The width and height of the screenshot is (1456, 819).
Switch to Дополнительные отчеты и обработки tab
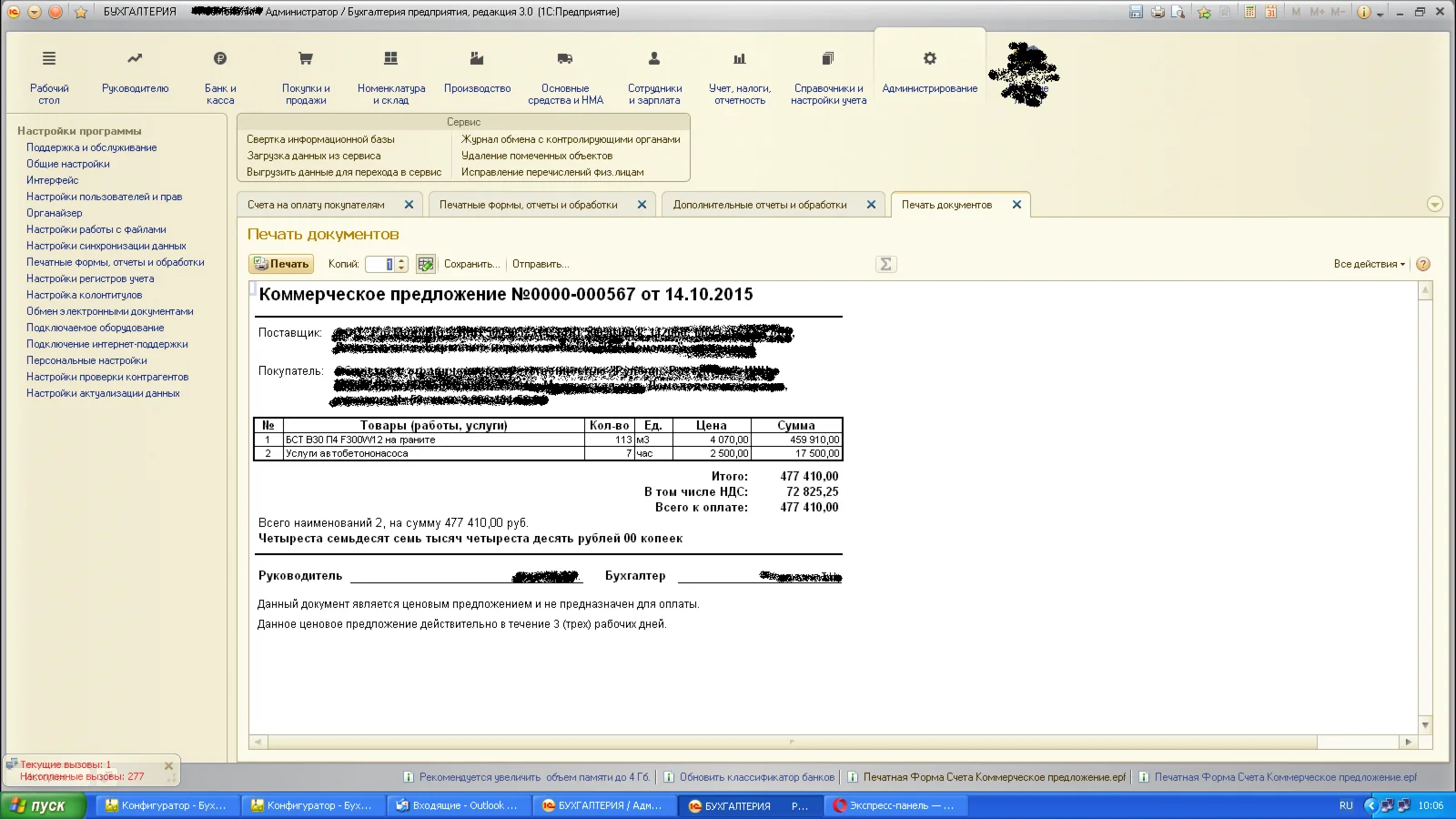point(760,205)
